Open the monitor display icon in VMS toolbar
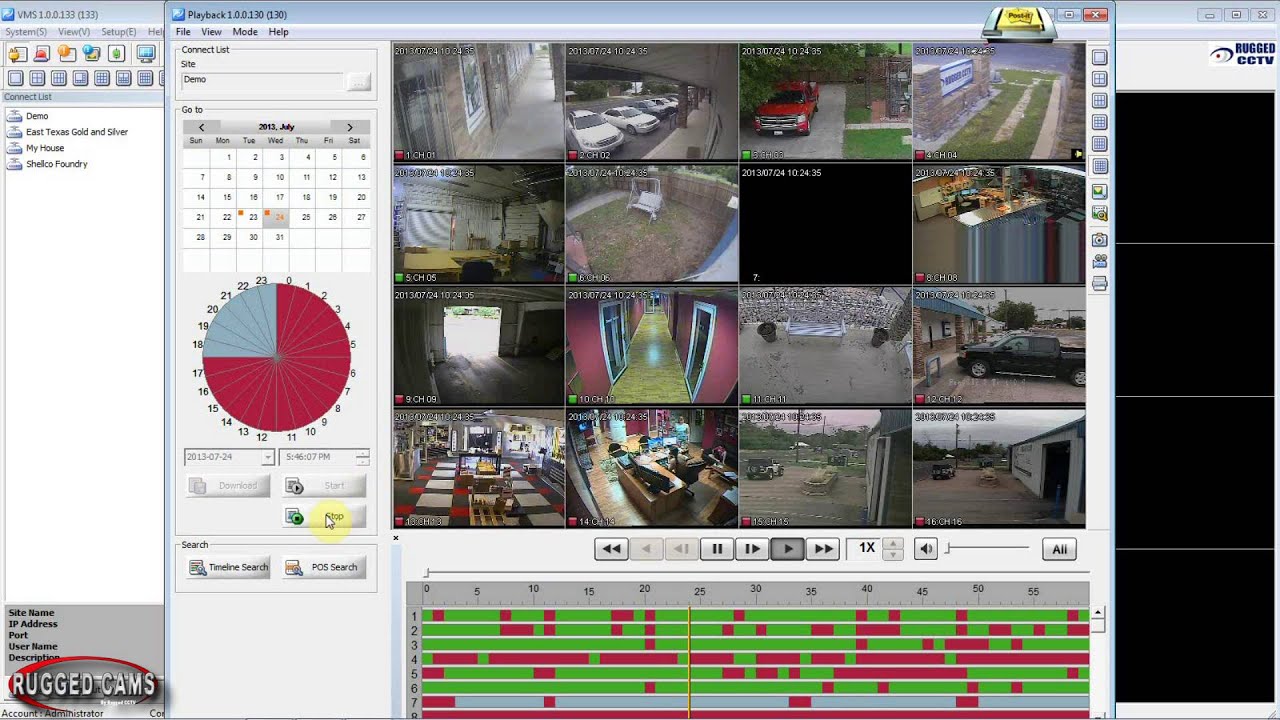The image size is (1280, 720). click(146, 54)
